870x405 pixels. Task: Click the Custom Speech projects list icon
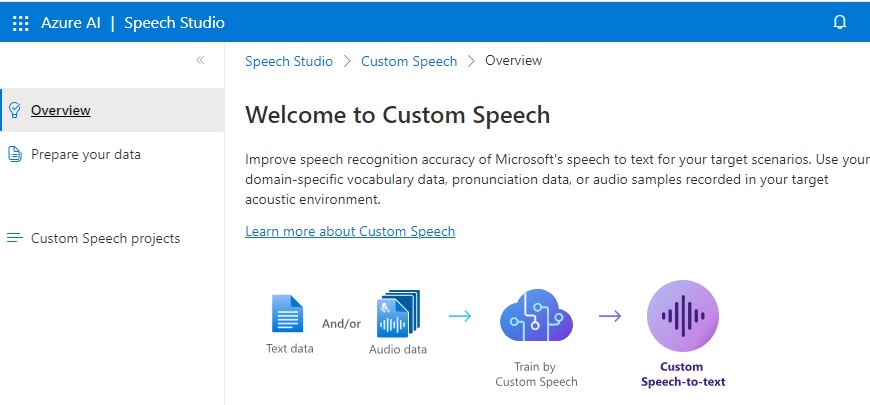14,238
